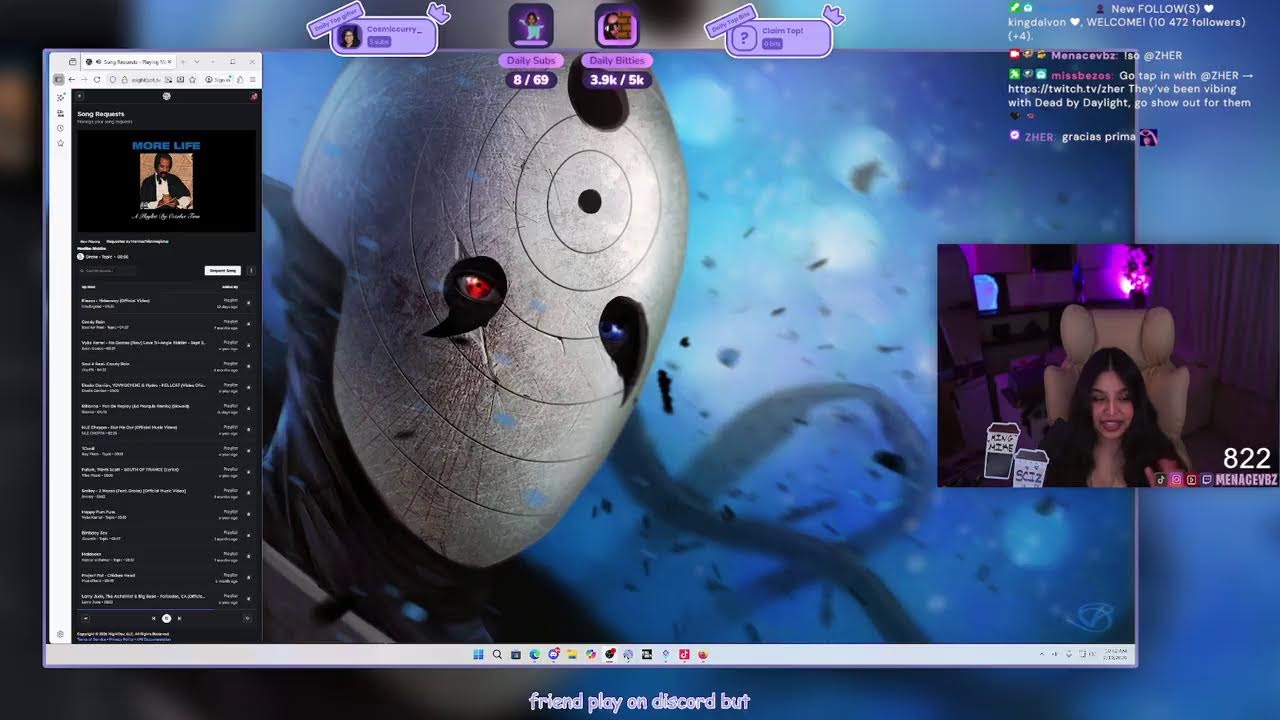Go back in the browser
The width and height of the screenshot is (1280, 720).
coord(72,79)
